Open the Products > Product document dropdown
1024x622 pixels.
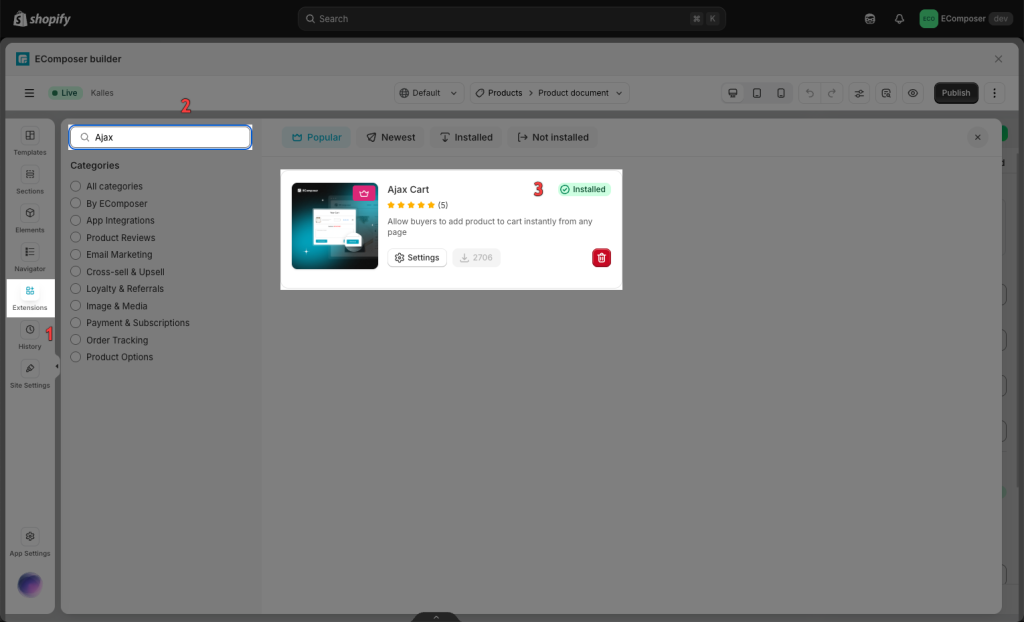click(x=549, y=93)
